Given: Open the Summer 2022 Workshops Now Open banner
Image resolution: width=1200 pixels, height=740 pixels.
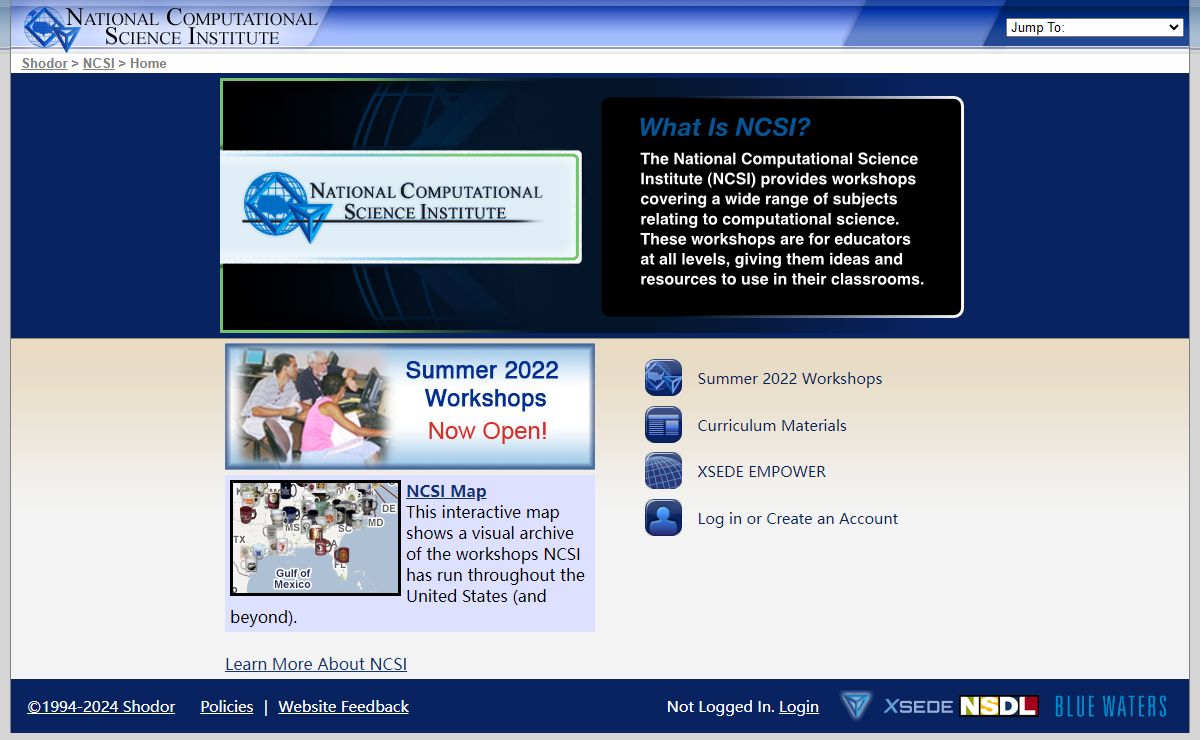Looking at the screenshot, I should pos(410,406).
